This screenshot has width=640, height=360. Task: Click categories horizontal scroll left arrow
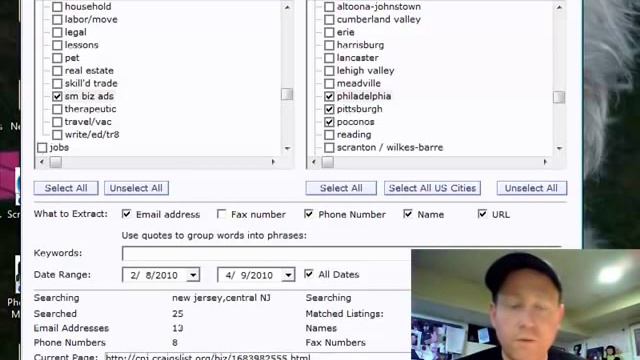pos(41,162)
